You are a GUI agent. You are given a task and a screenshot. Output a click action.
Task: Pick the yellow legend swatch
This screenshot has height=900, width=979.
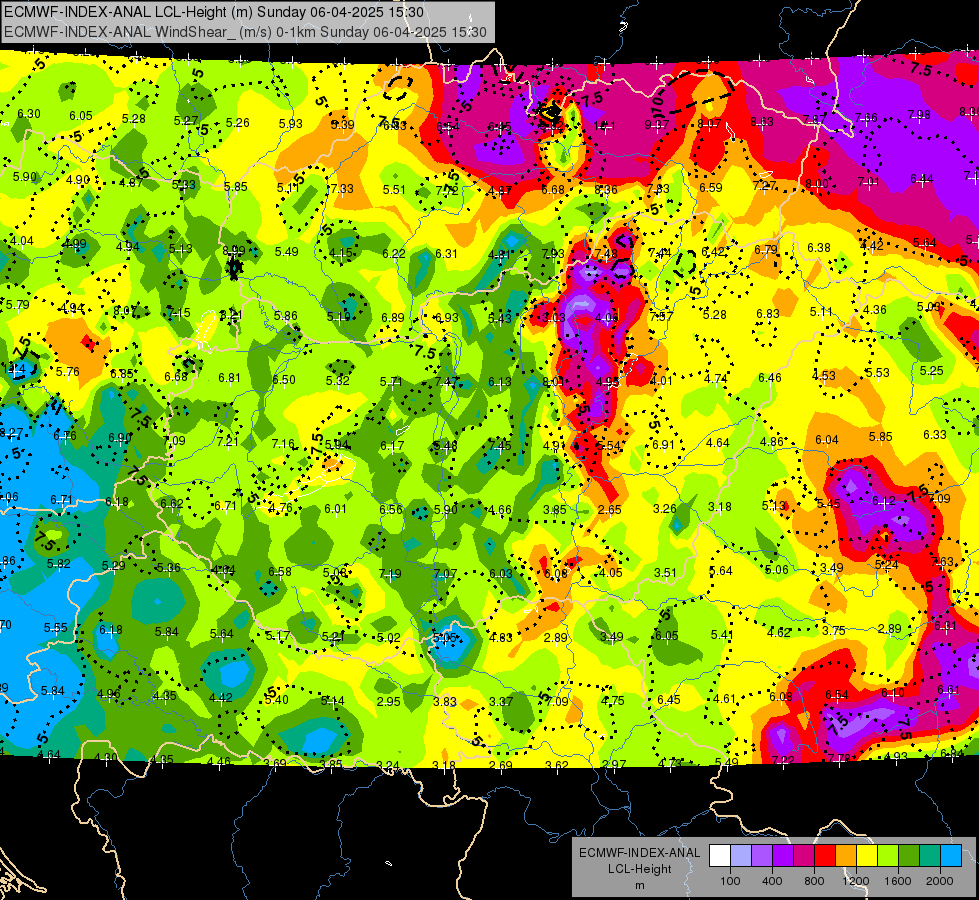(x=867, y=856)
